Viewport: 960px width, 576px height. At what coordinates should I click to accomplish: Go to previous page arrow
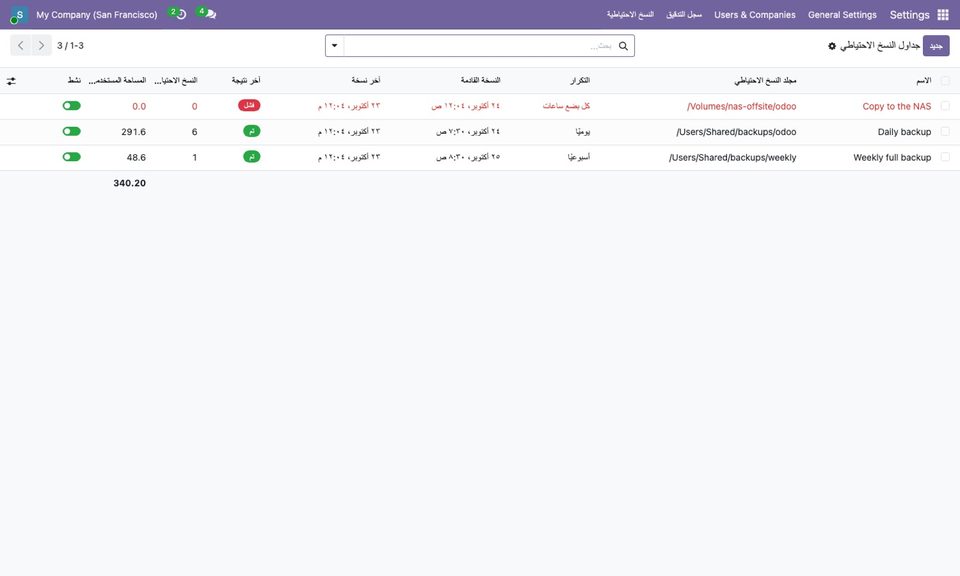pyautogui.click(x=20, y=45)
